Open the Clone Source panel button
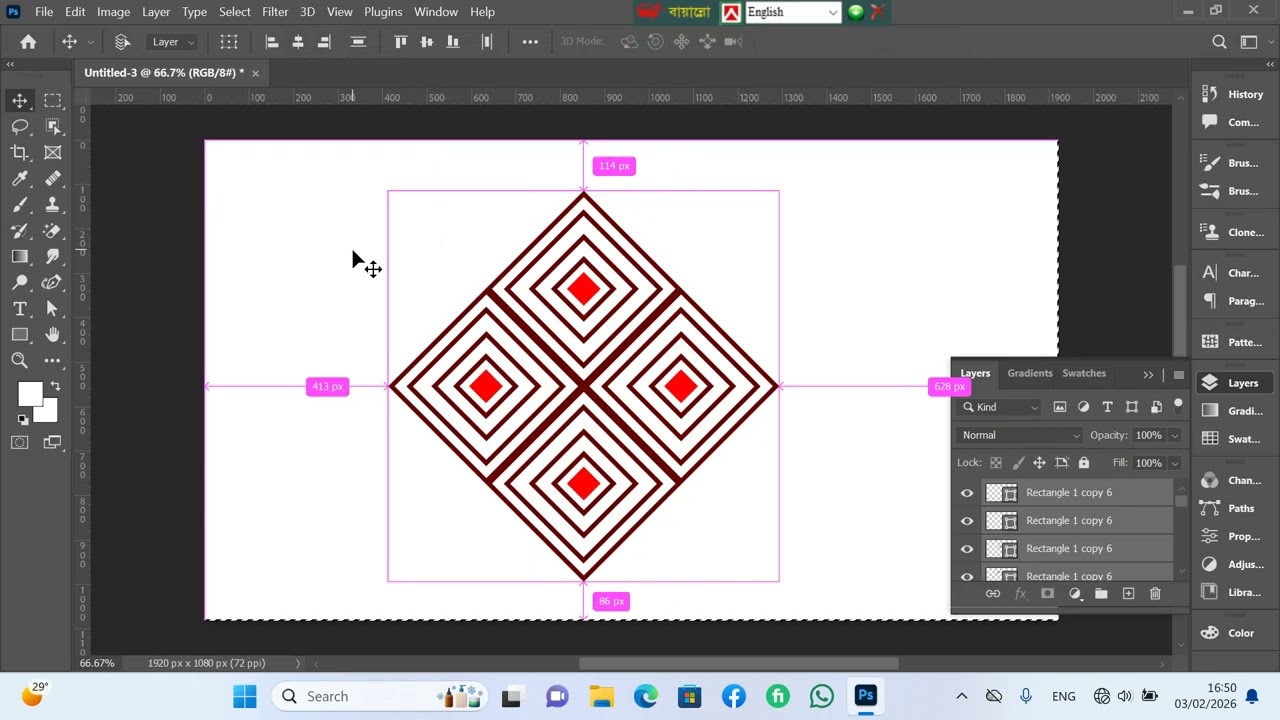This screenshot has width=1280, height=720. [1232, 232]
